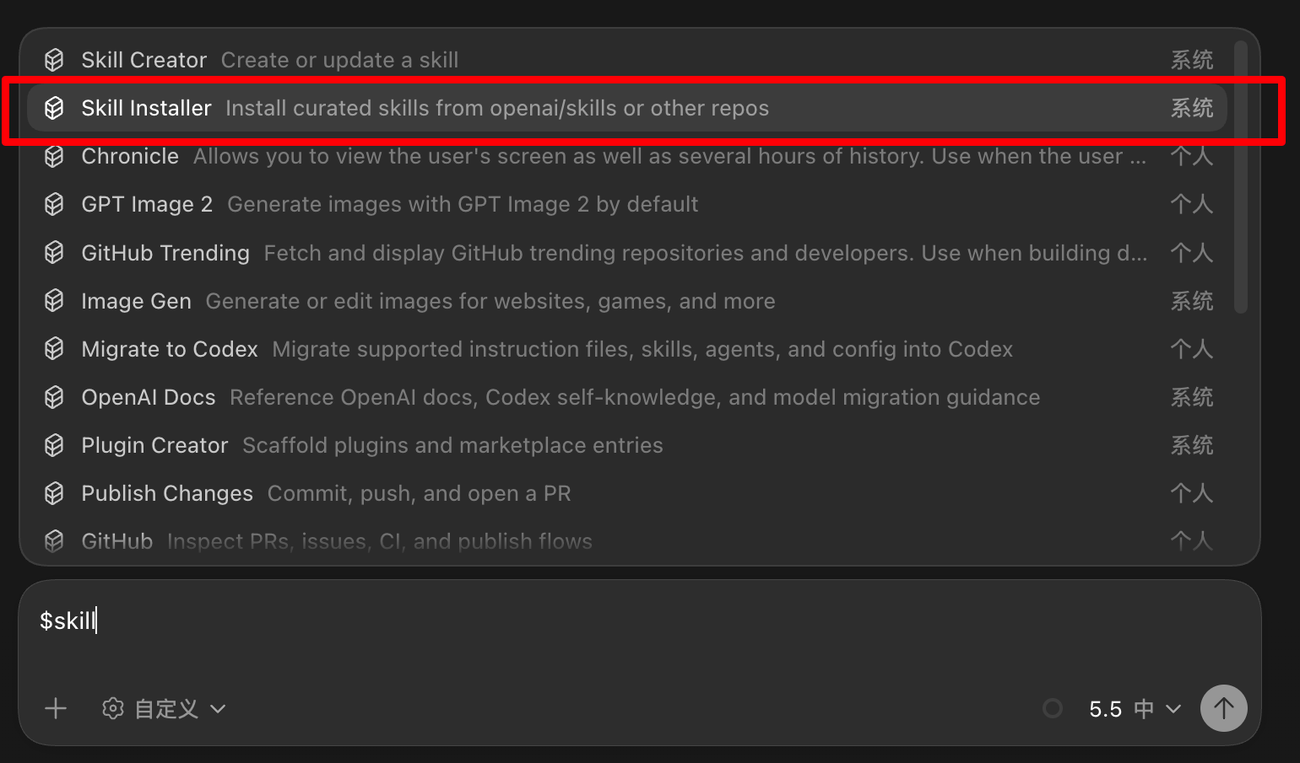
Task: Click 'Generate images with GPT Image 2' description
Action: (x=463, y=204)
